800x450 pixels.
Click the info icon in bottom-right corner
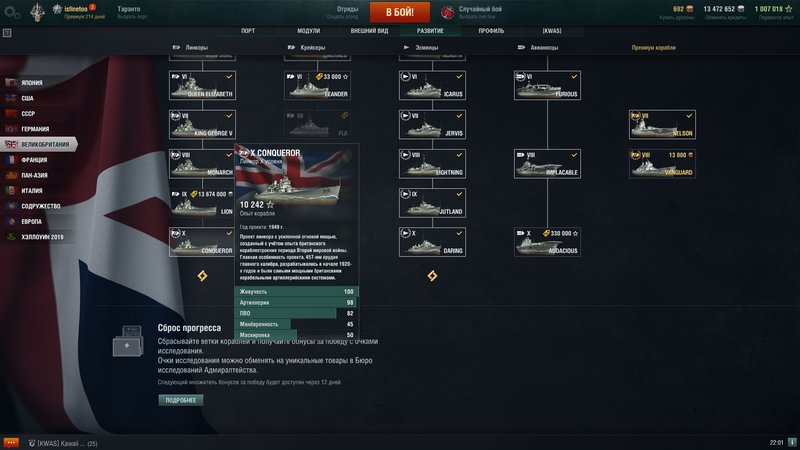[792, 442]
